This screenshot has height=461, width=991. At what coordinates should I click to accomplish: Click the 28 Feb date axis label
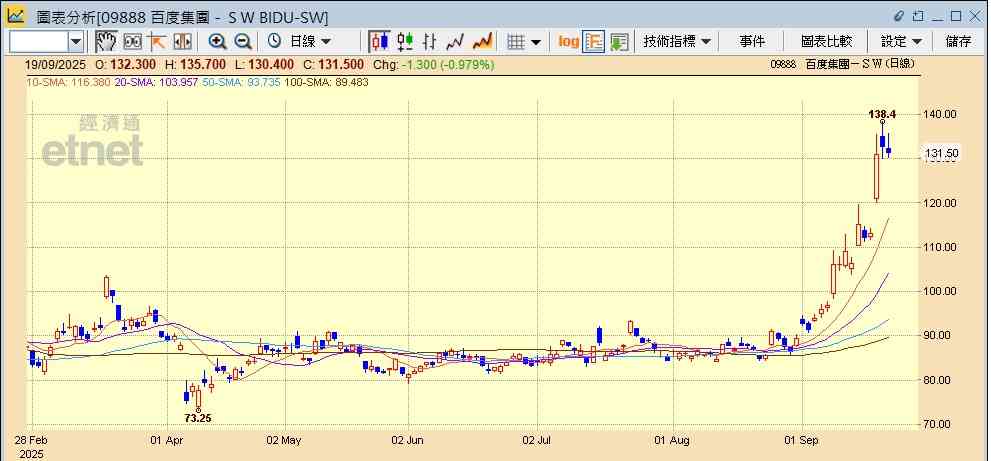(32, 440)
